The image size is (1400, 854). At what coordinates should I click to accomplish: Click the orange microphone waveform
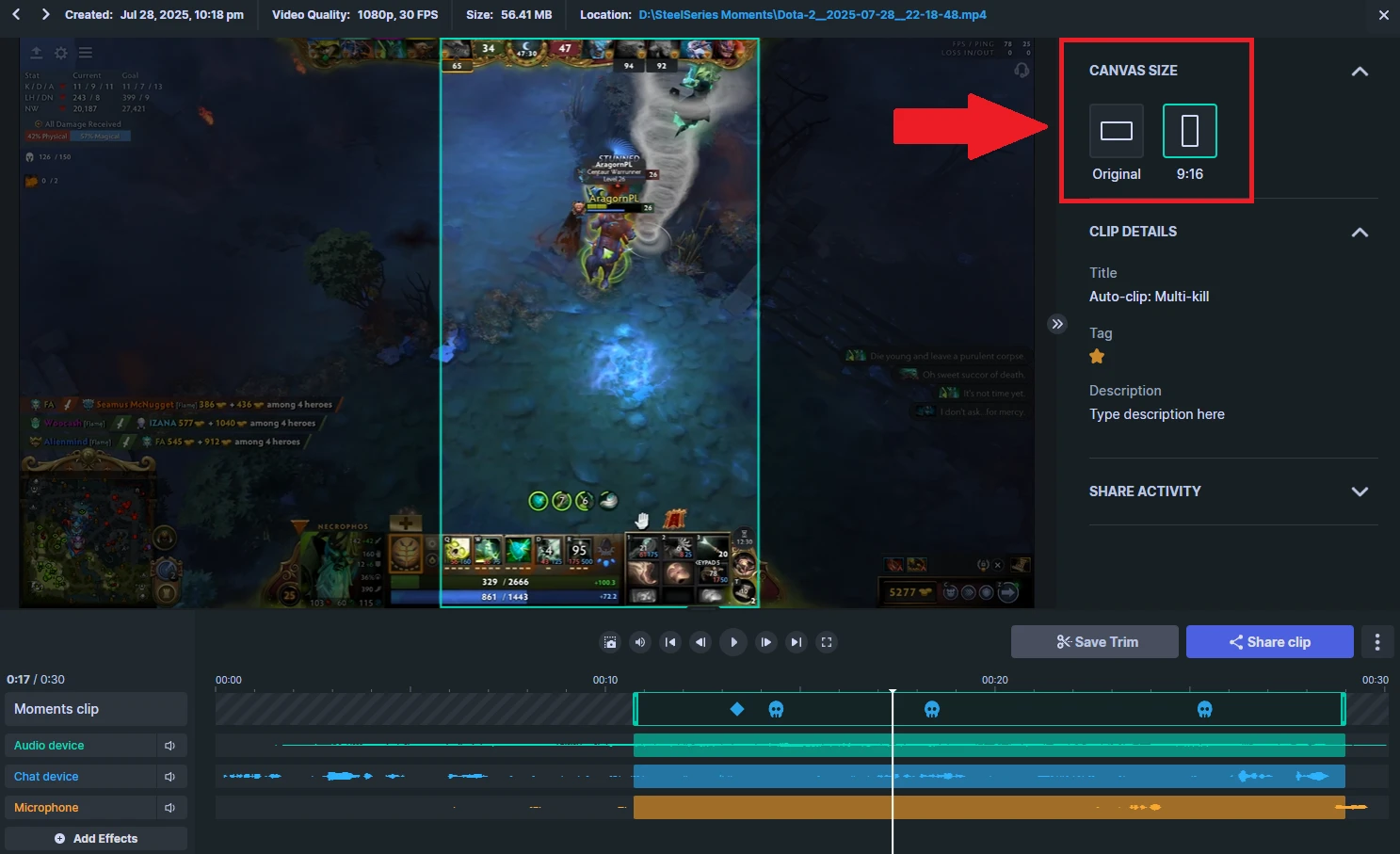click(989, 808)
